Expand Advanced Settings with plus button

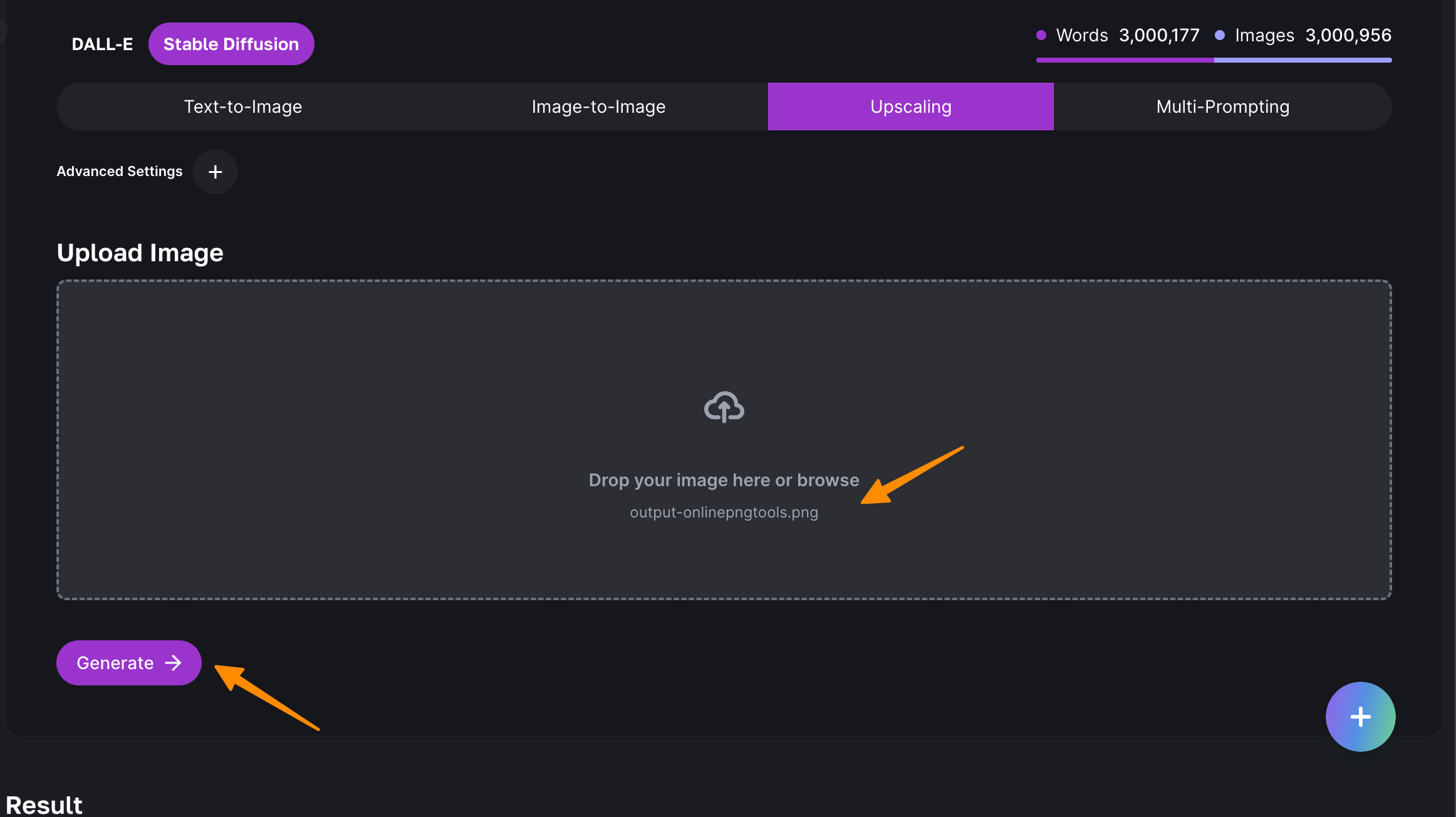coord(215,172)
